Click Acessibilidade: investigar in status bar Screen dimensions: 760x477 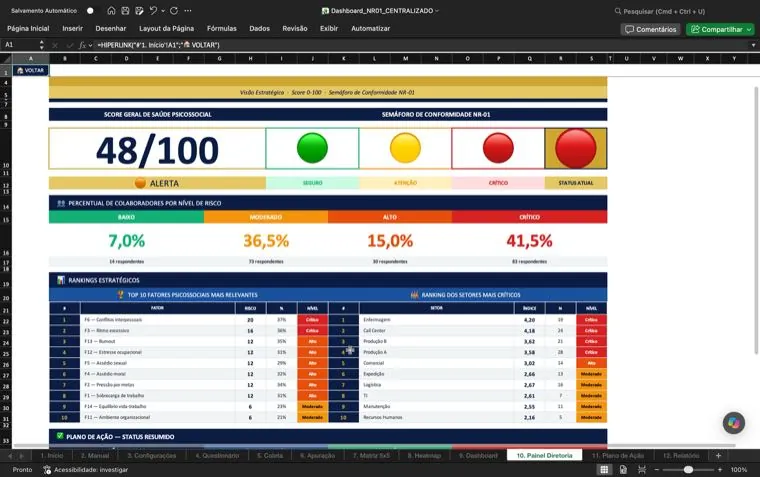pyautogui.click(x=86, y=470)
